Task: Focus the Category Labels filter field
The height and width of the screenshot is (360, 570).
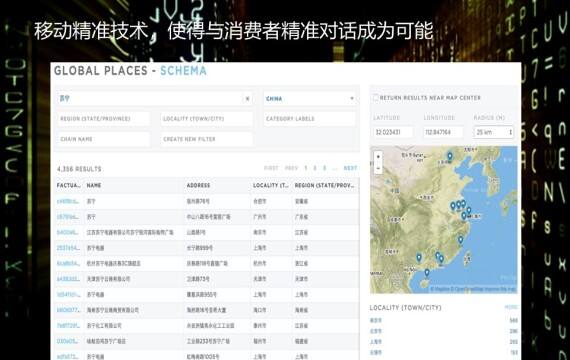Action: pyautogui.click(x=310, y=119)
